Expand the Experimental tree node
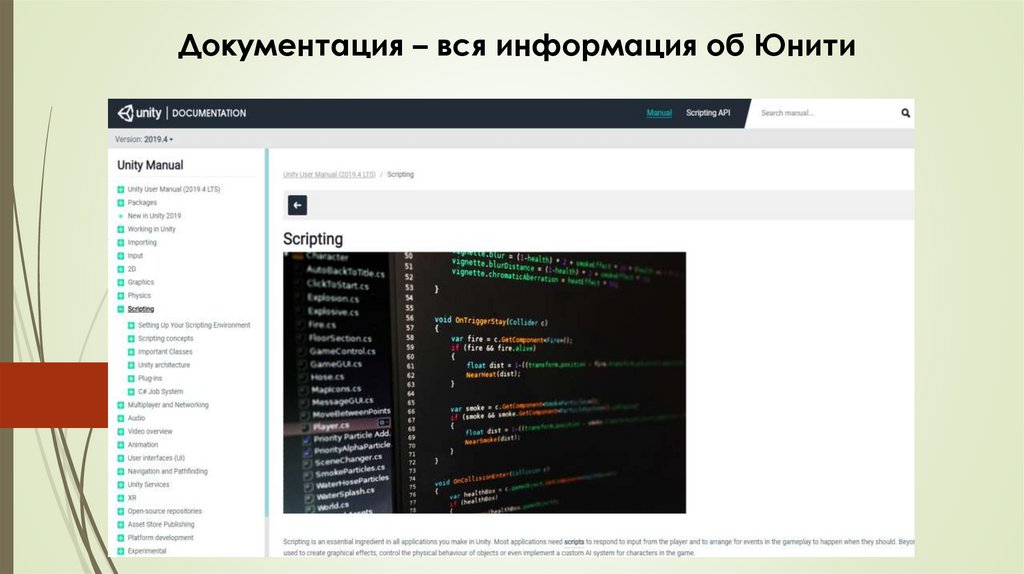 tap(121, 551)
